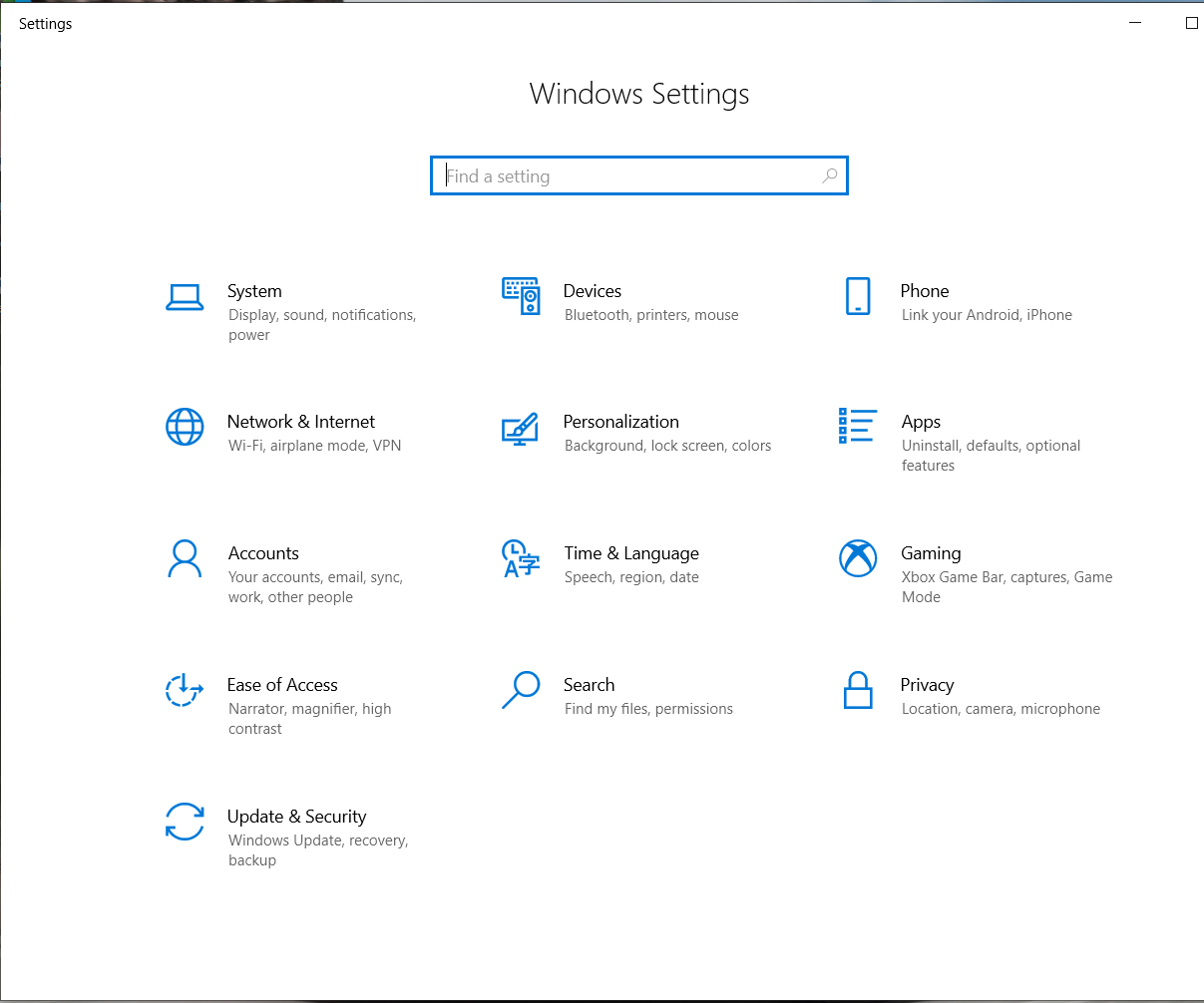Click the Personalization paintbrush icon

click(x=520, y=429)
